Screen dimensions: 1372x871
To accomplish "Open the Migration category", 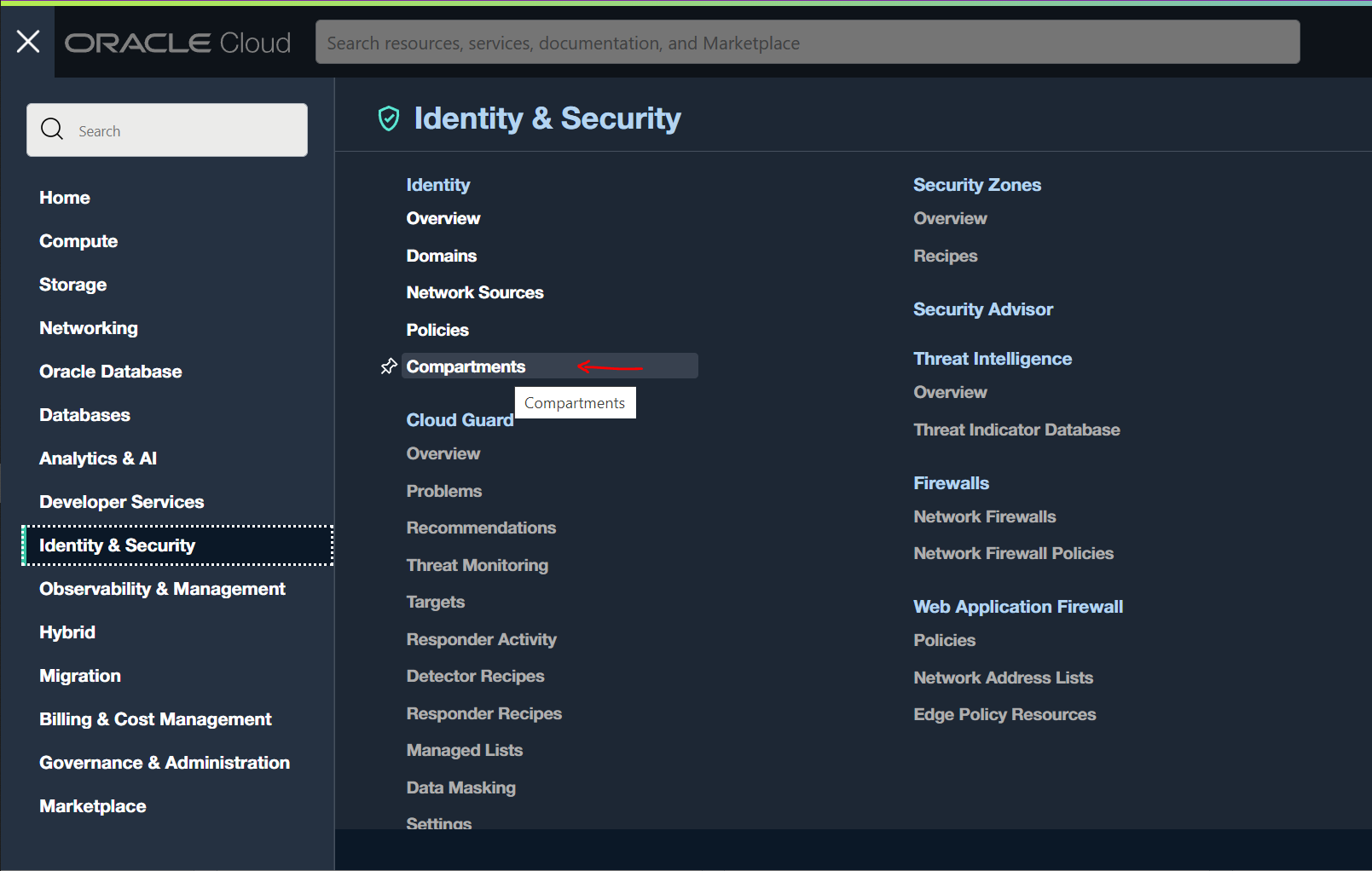I will pyautogui.click(x=80, y=676).
